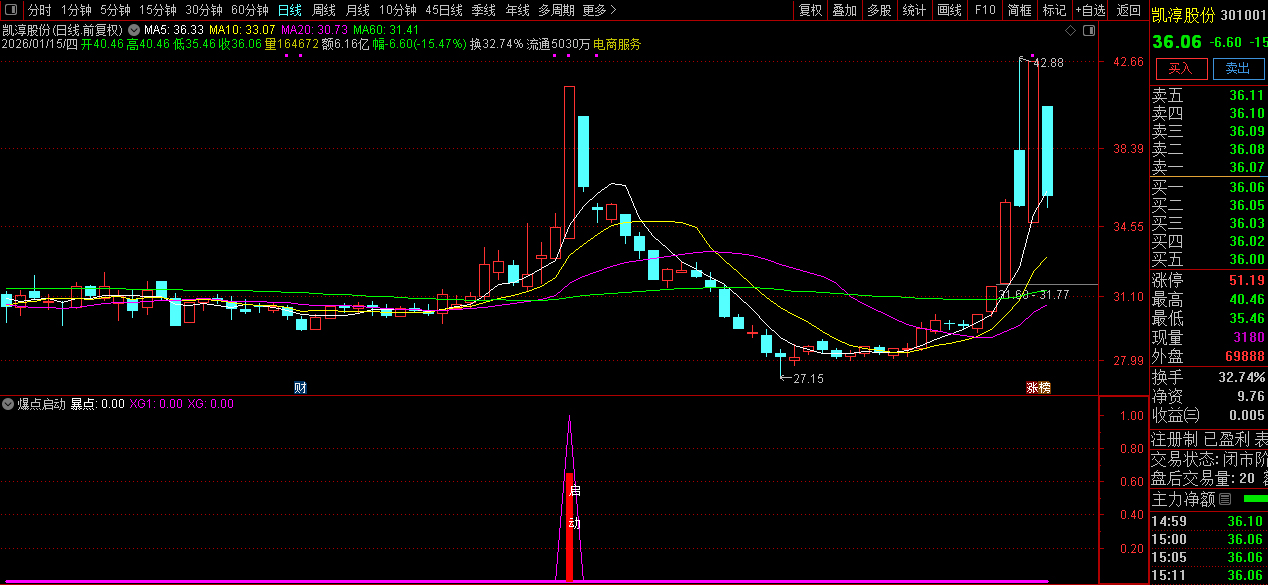Open 多周期 multi-period view
Image resolution: width=1268 pixels, height=585 pixels.
[x=556, y=10]
